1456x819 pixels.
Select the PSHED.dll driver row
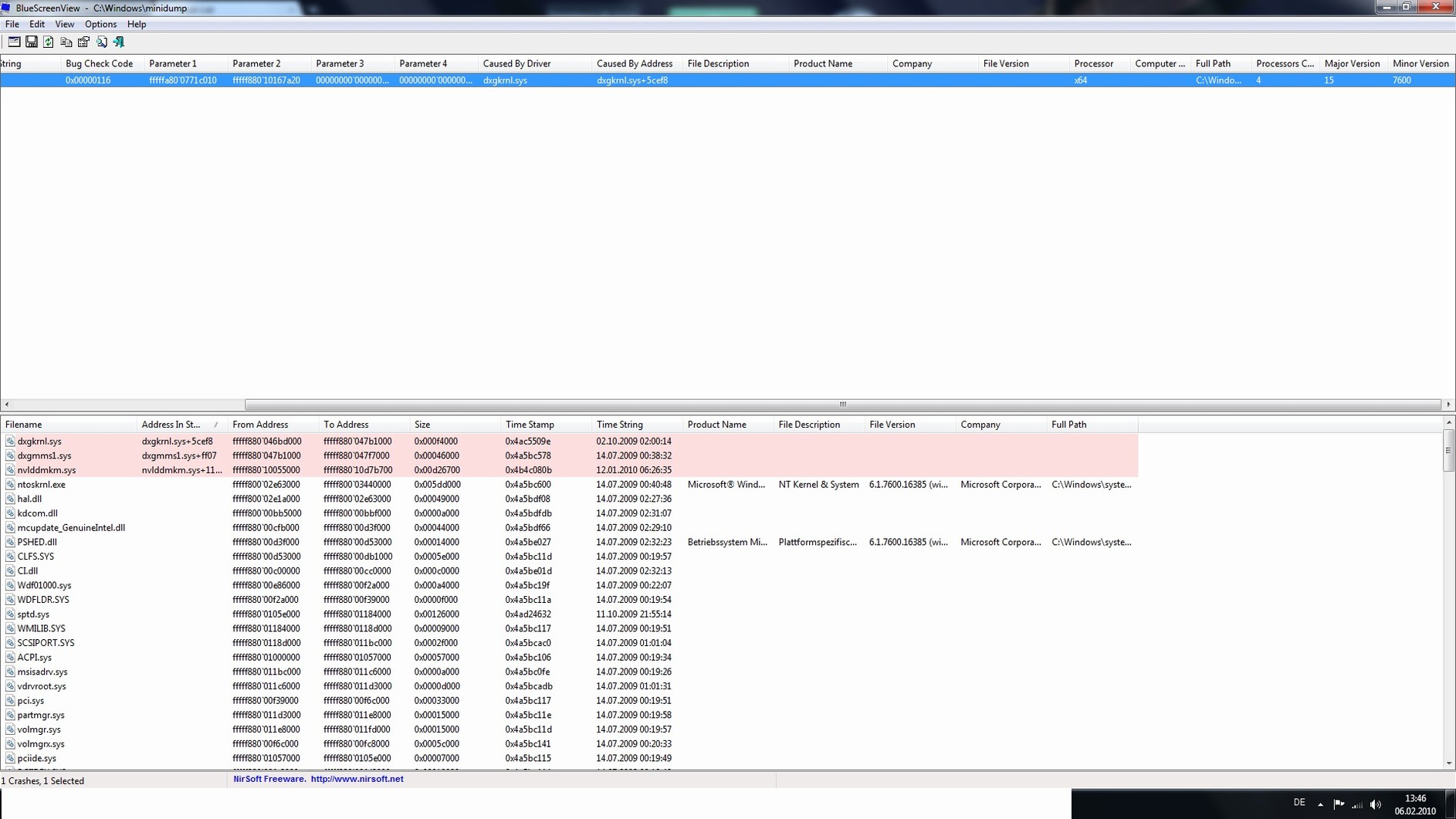point(569,543)
